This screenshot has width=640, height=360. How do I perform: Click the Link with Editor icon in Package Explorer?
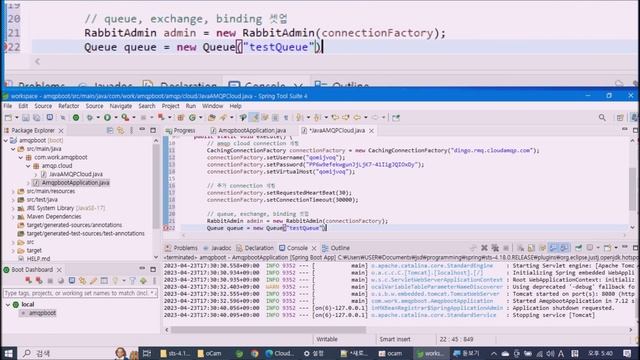pos(121,130)
